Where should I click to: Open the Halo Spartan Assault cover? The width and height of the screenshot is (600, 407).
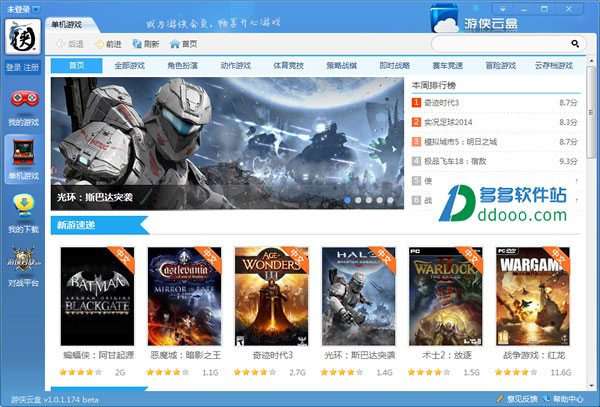click(x=359, y=296)
